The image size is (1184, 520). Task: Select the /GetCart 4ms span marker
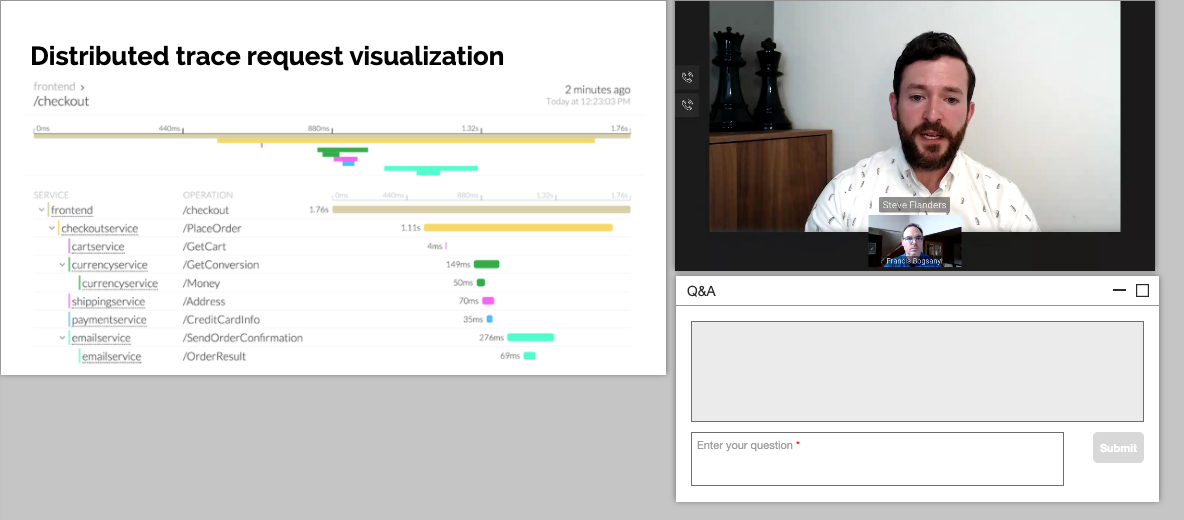click(446, 246)
